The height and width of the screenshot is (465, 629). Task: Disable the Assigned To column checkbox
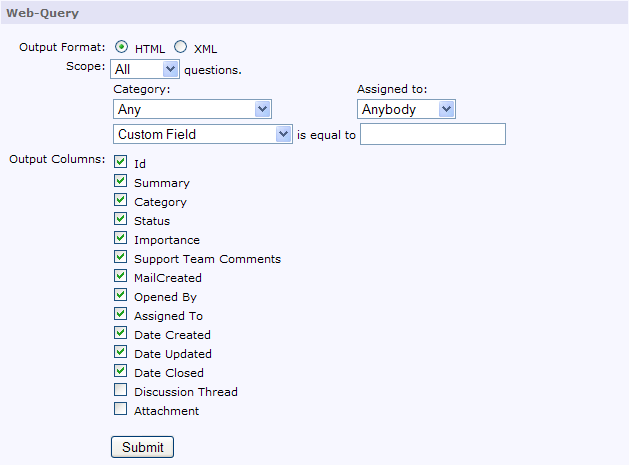tap(120, 313)
